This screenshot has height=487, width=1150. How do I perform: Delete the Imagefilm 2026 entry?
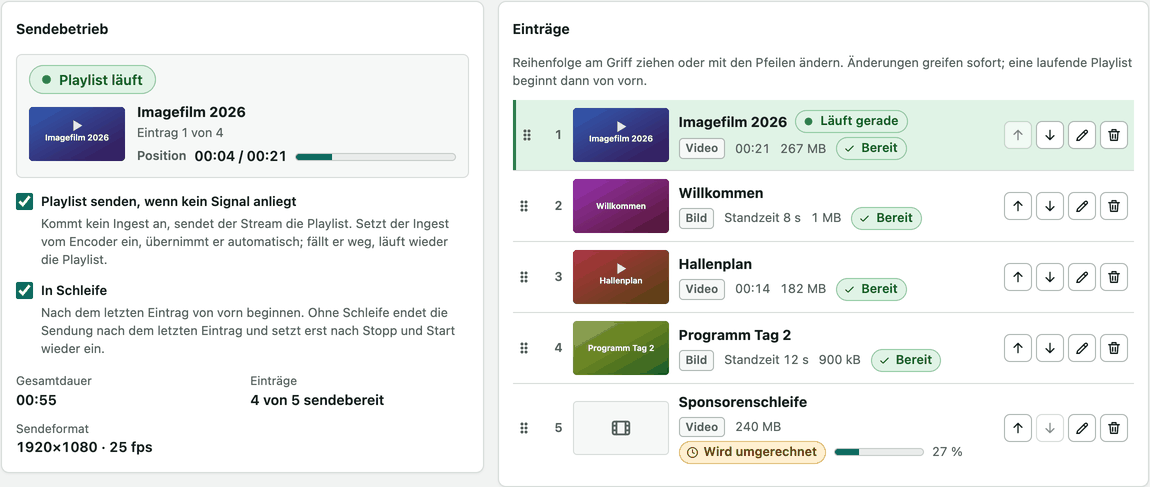coord(1114,135)
